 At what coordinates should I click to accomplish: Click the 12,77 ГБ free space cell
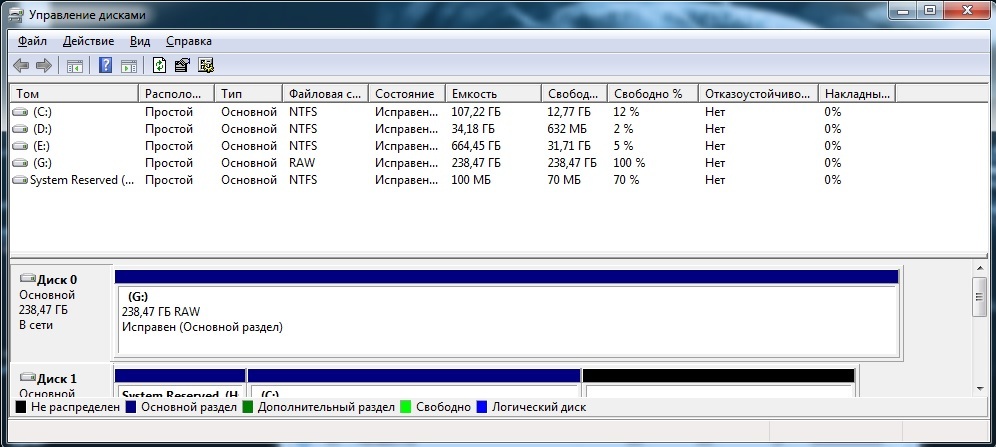coord(569,112)
